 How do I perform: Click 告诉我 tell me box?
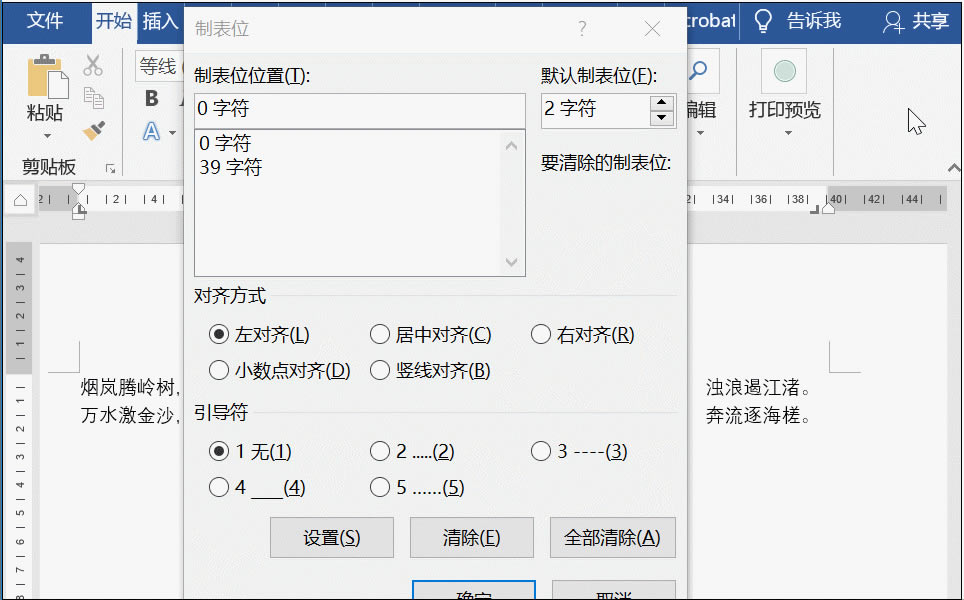coord(813,21)
